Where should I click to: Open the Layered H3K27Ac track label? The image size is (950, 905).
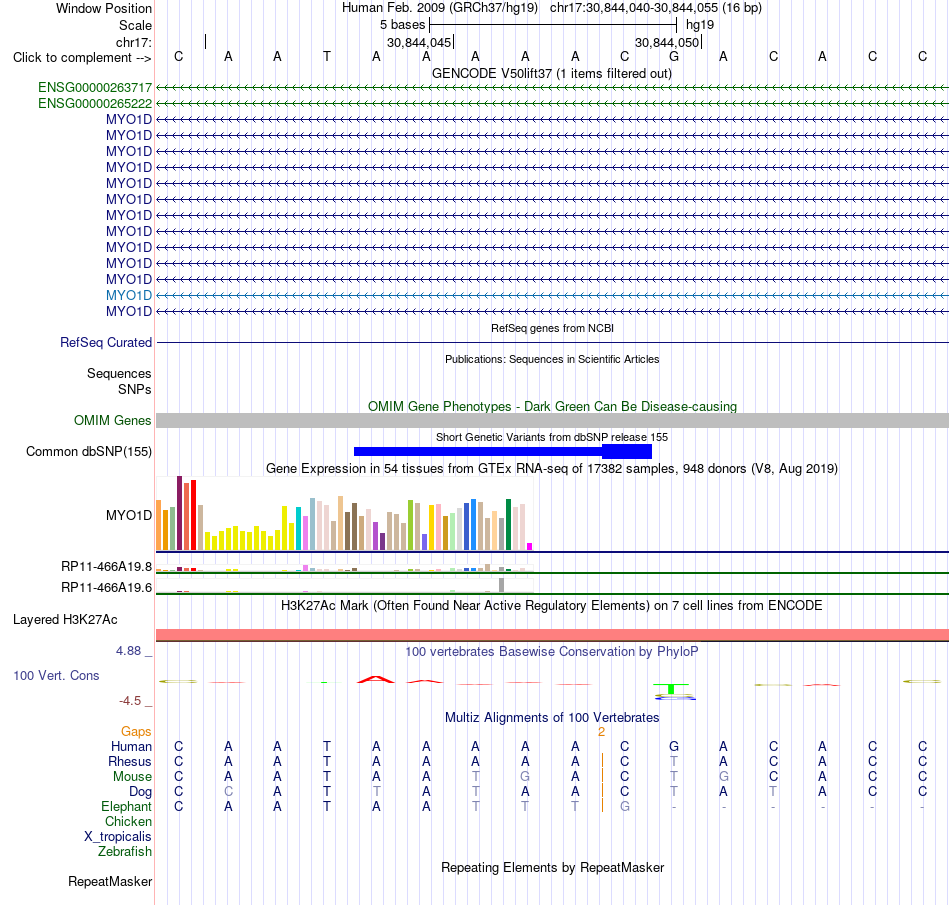tap(65, 620)
